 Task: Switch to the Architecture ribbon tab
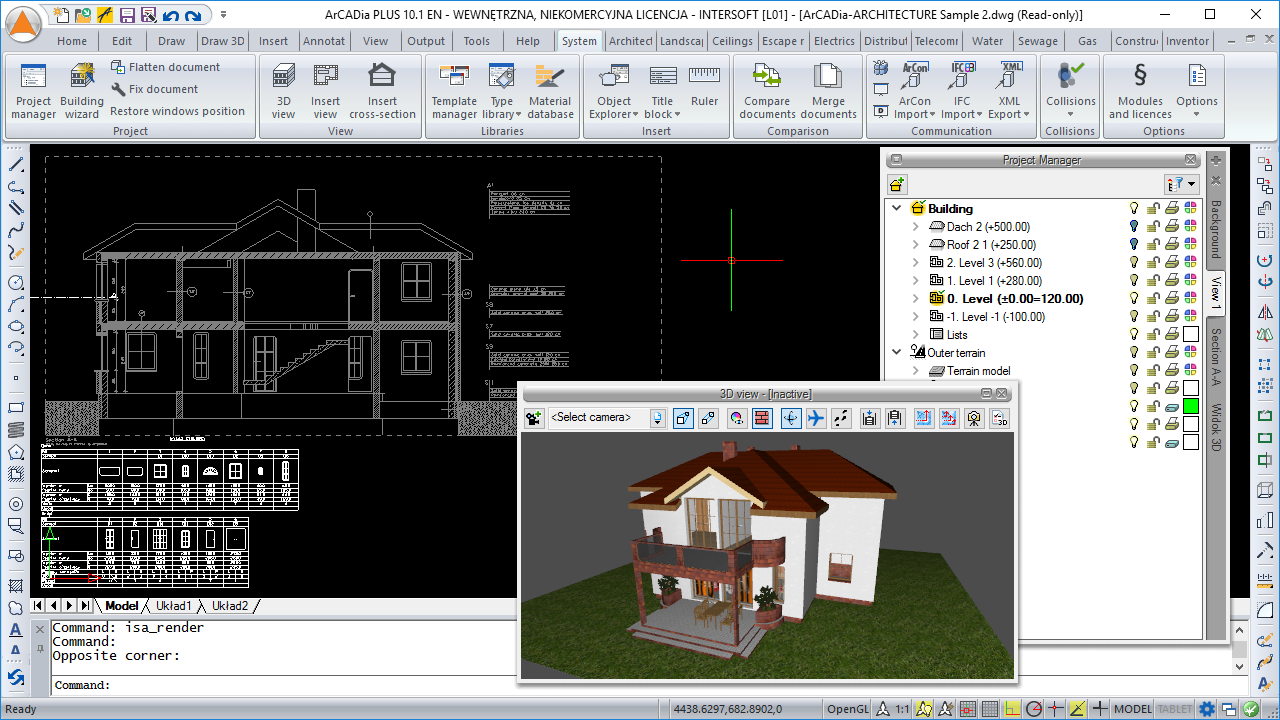pos(630,41)
